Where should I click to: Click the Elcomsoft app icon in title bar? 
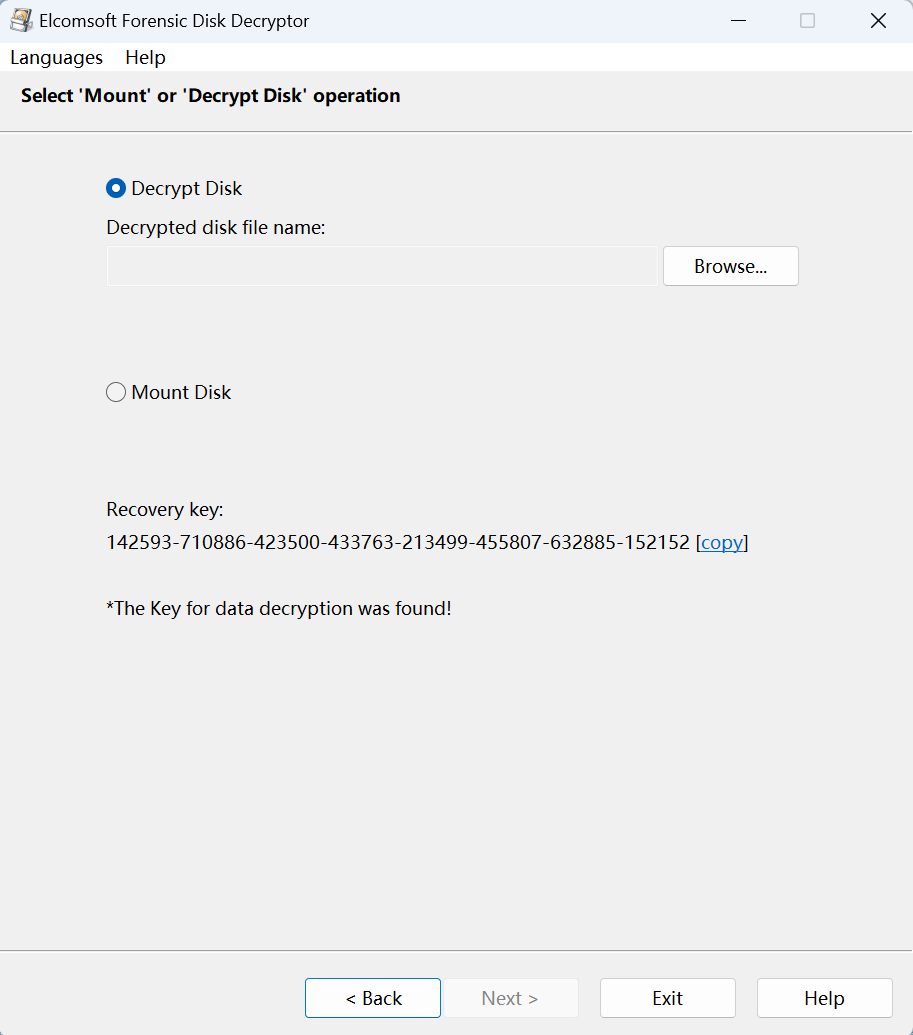(x=21, y=21)
